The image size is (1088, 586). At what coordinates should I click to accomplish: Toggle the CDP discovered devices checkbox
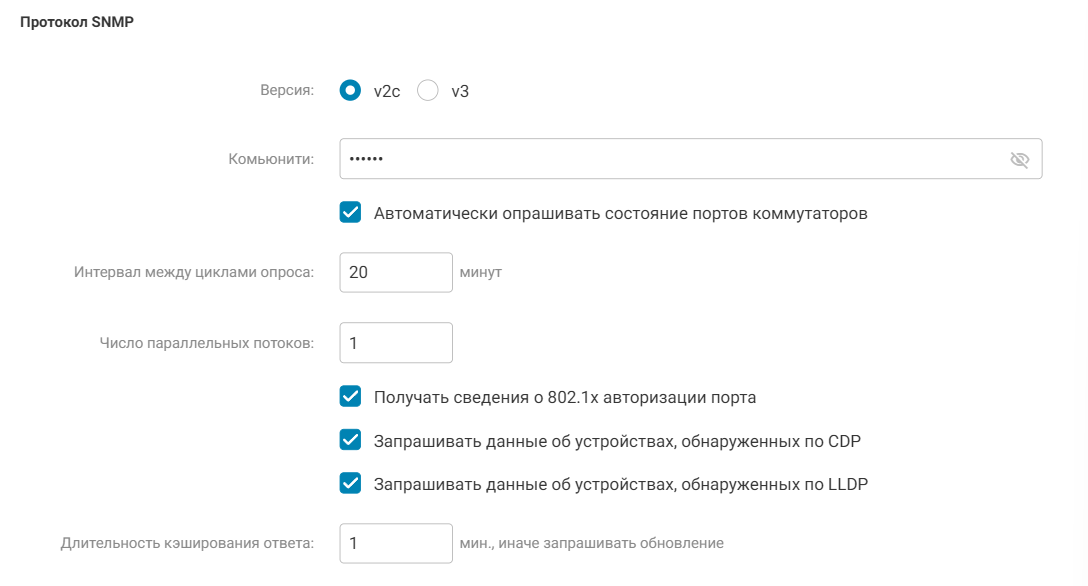[x=350, y=440]
